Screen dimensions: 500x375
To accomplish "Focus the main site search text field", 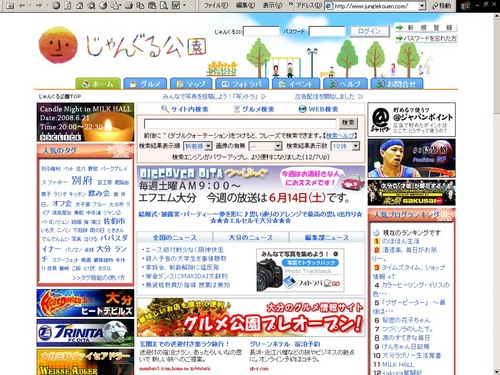I will [x=240, y=124].
